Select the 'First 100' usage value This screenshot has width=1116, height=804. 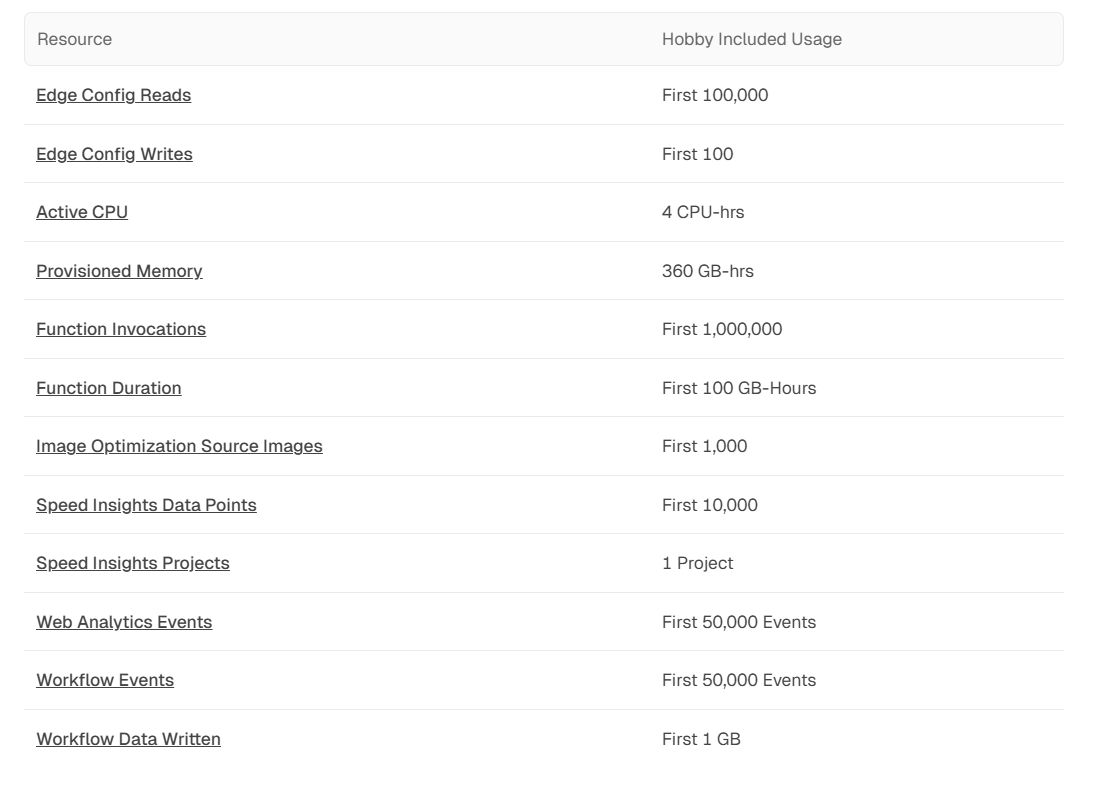[698, 154]
